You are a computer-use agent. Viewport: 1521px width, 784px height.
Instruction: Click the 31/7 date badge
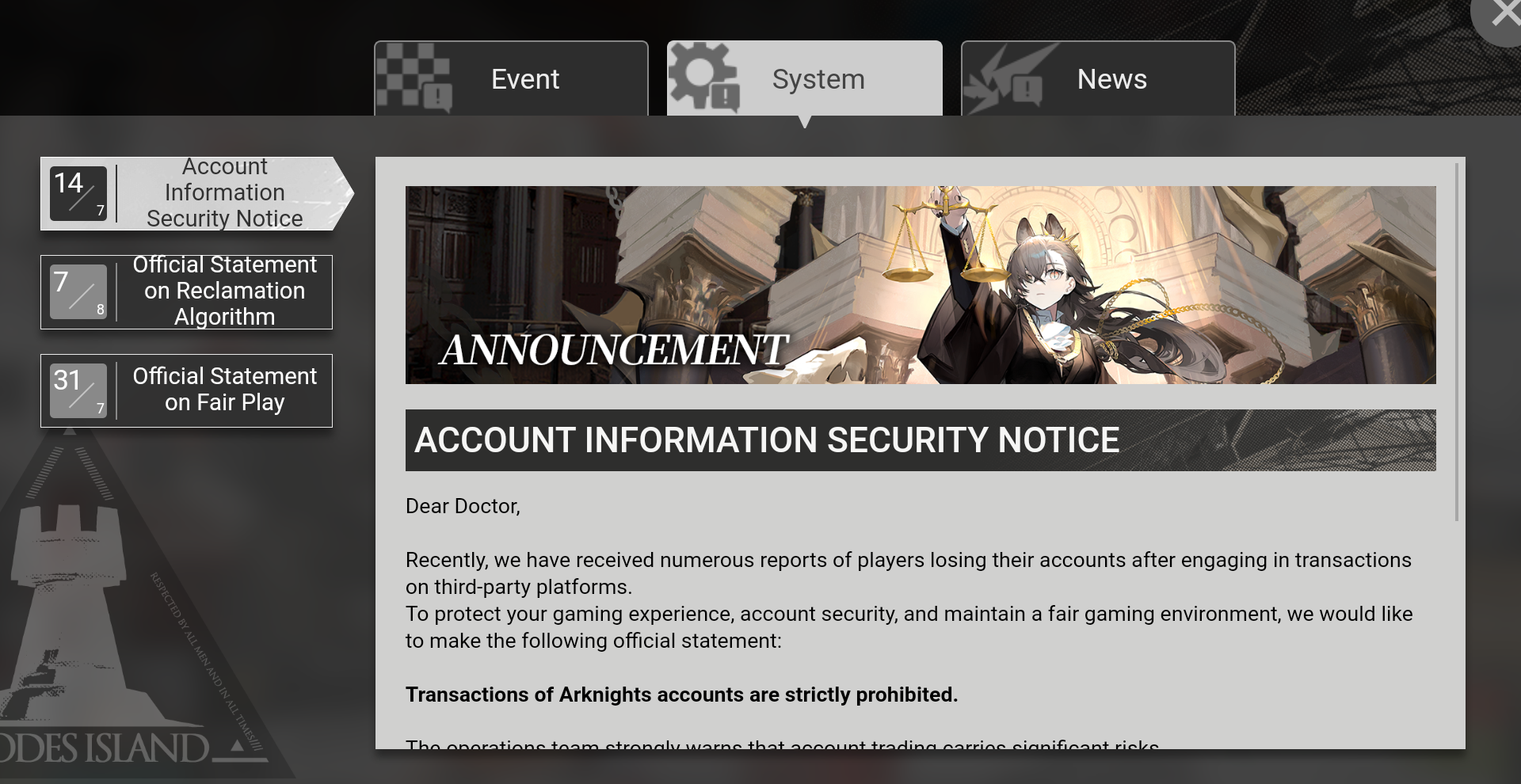(78, 390)
